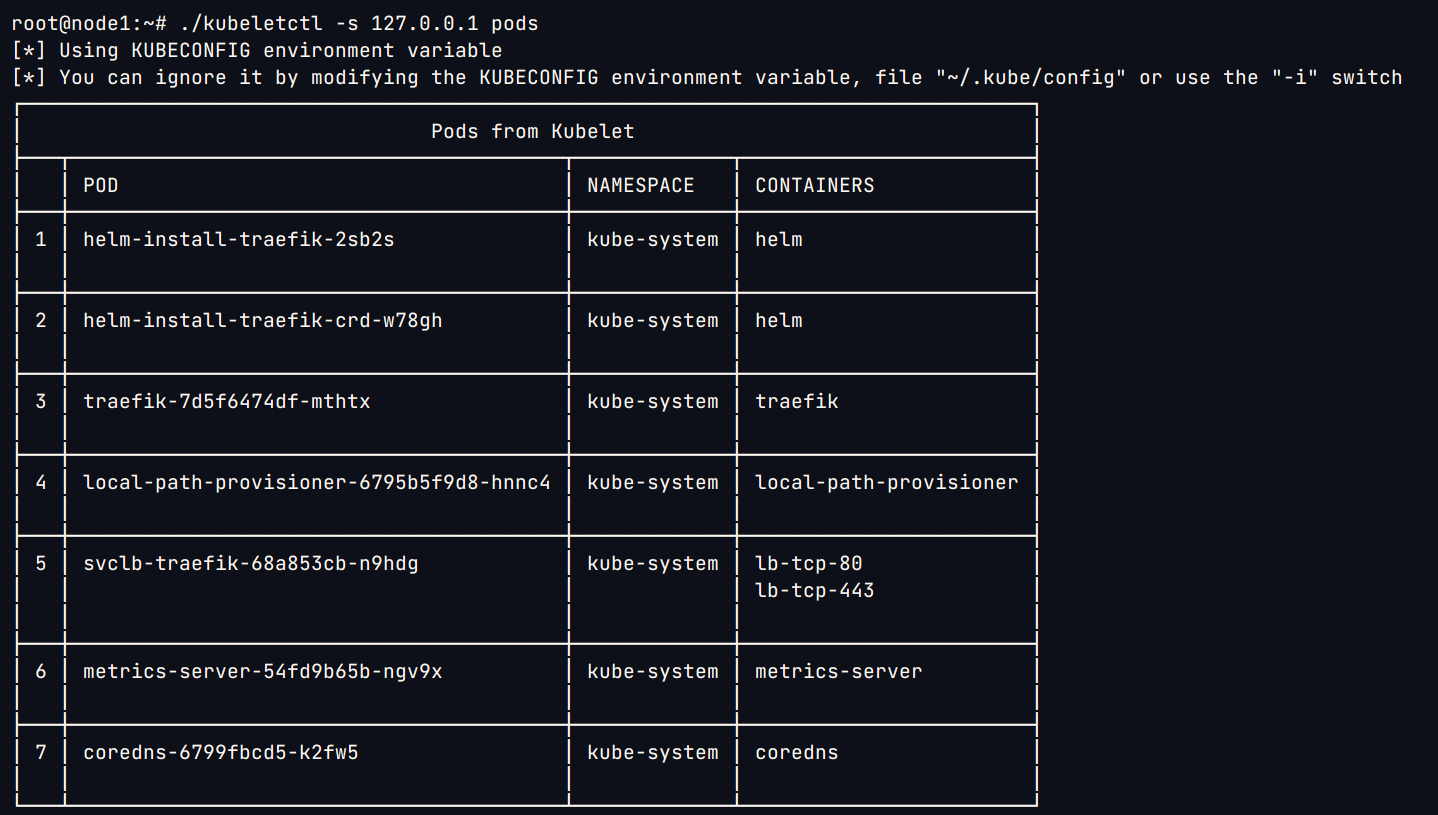Select pod name helm-install-traefik-2sb2s
Image resolution: width=1438 pixels, height=815 pixels.
[x=238, y=239]
